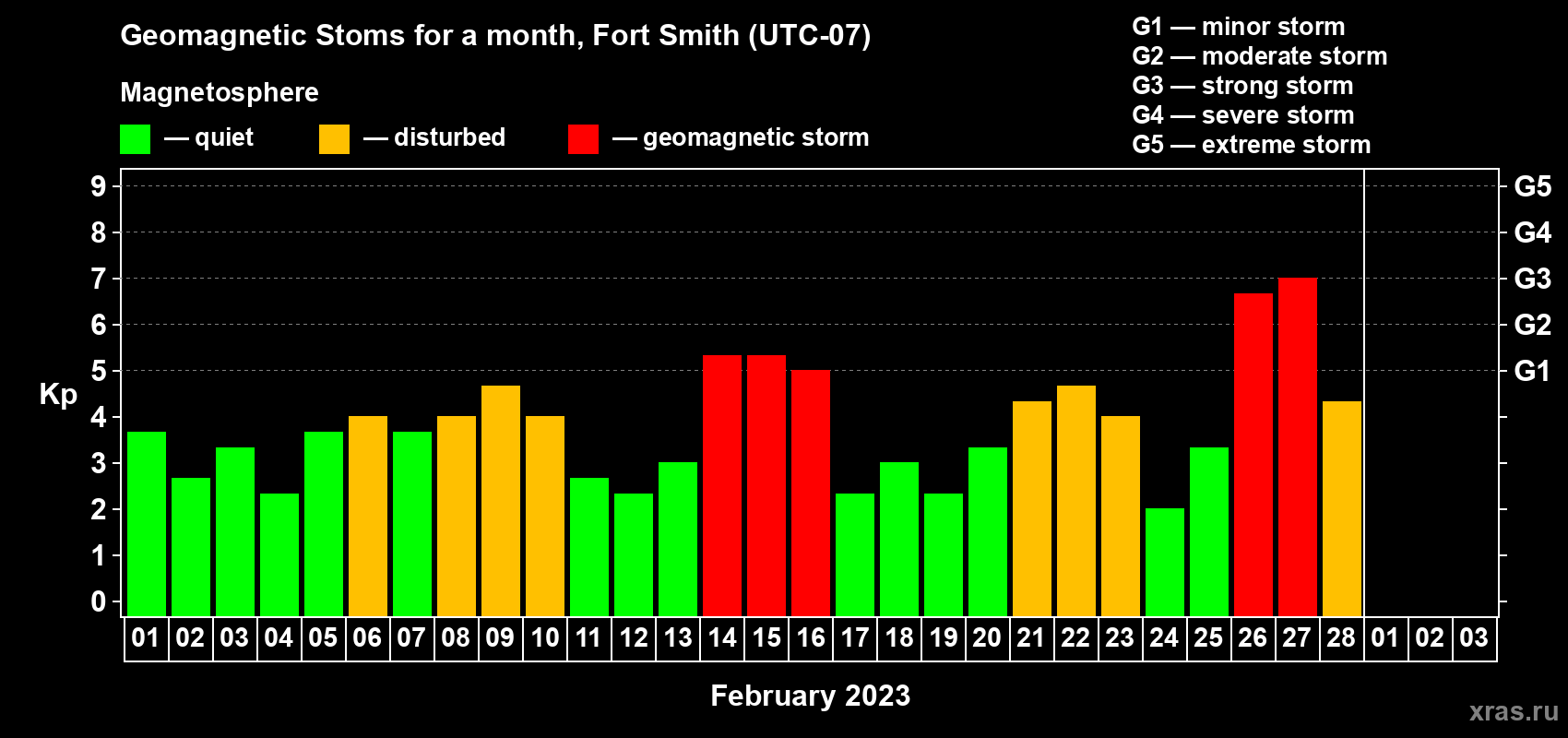Screen dimensions: 1568x738
Task: Click the orange bar for February 23
Action: click(1121, 517)
